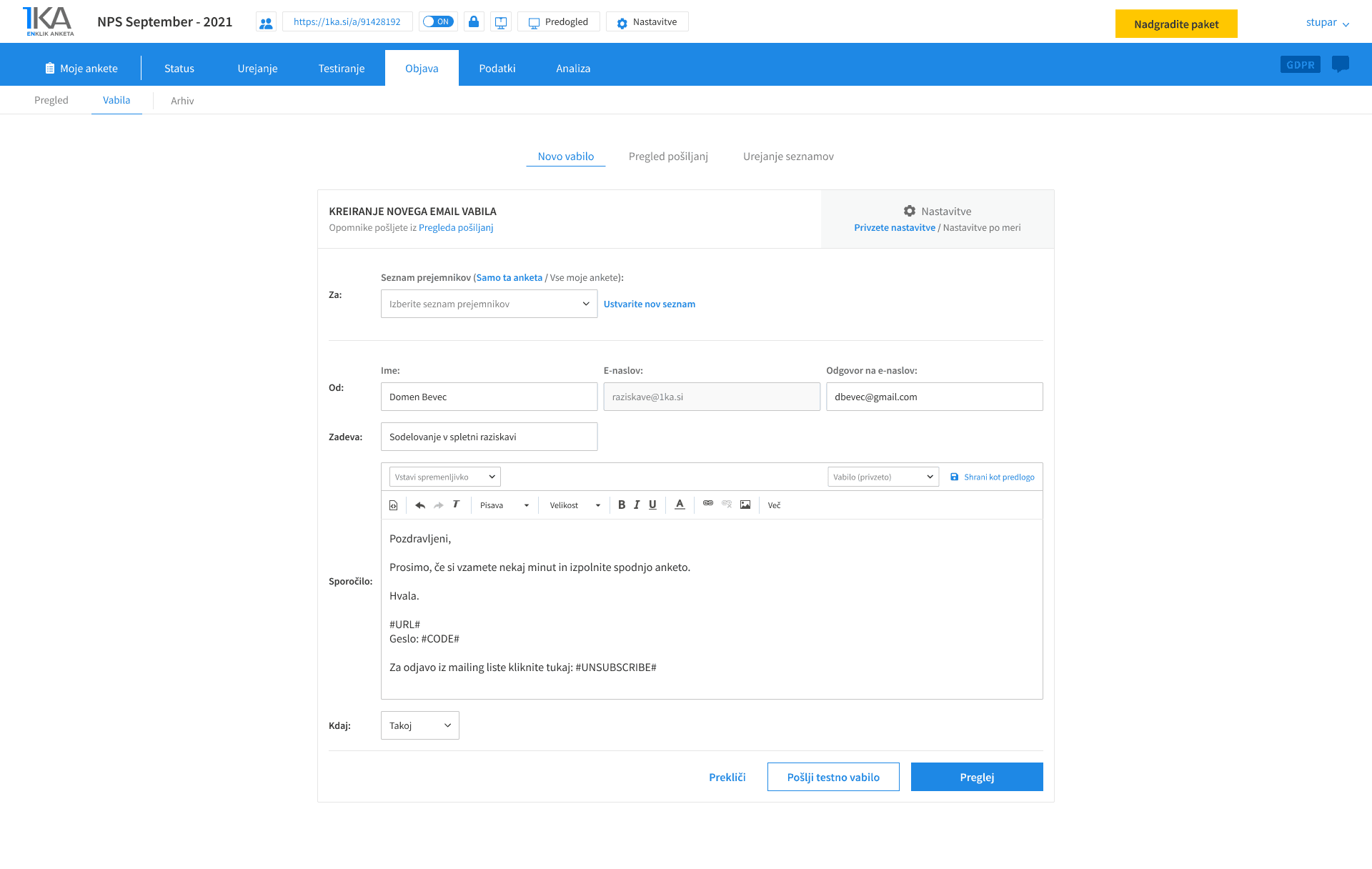Disable the survey ON toggle
This screenshot has height=869, width=1372.
point(438,21)
